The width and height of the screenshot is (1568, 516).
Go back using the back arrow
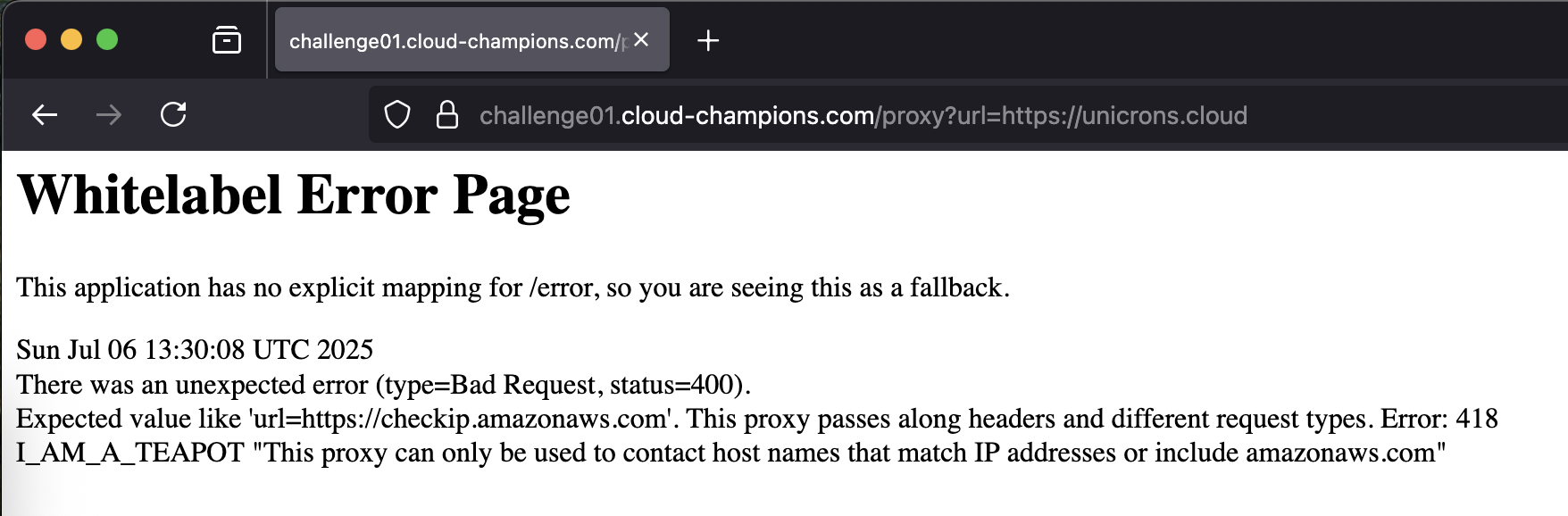(45, 114)
